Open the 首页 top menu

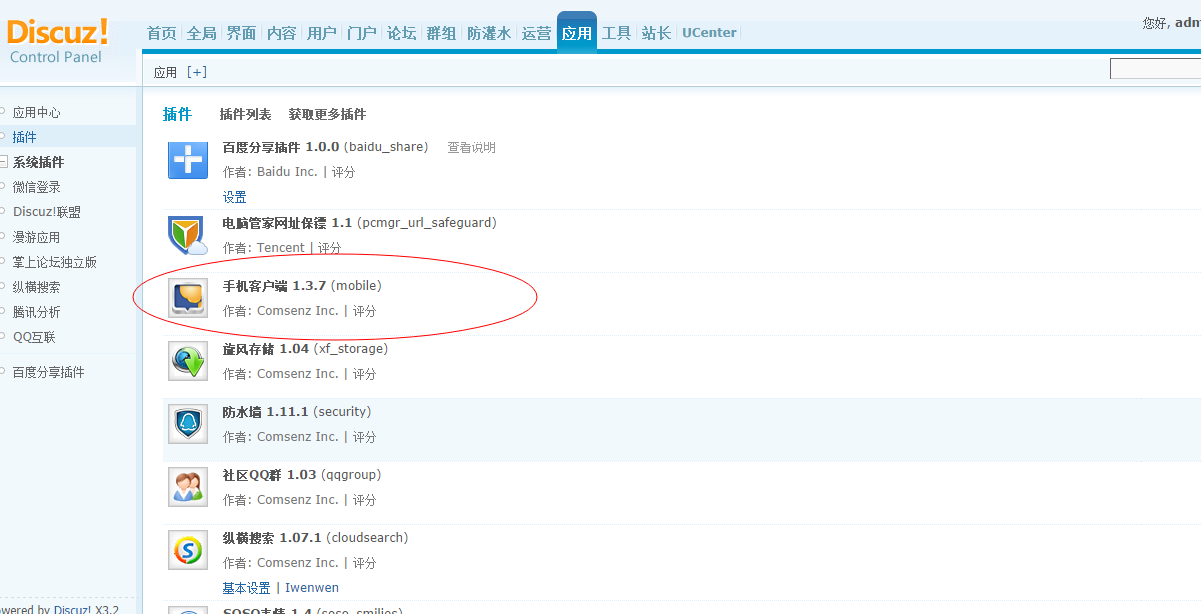pos(161,33)
